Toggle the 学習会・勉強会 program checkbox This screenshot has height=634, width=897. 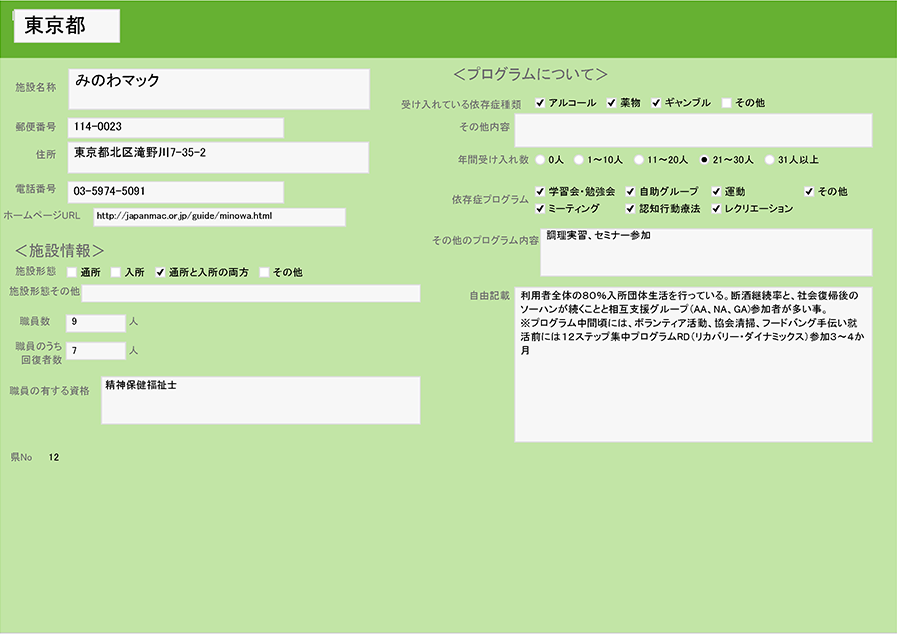[x=540, y=191]
